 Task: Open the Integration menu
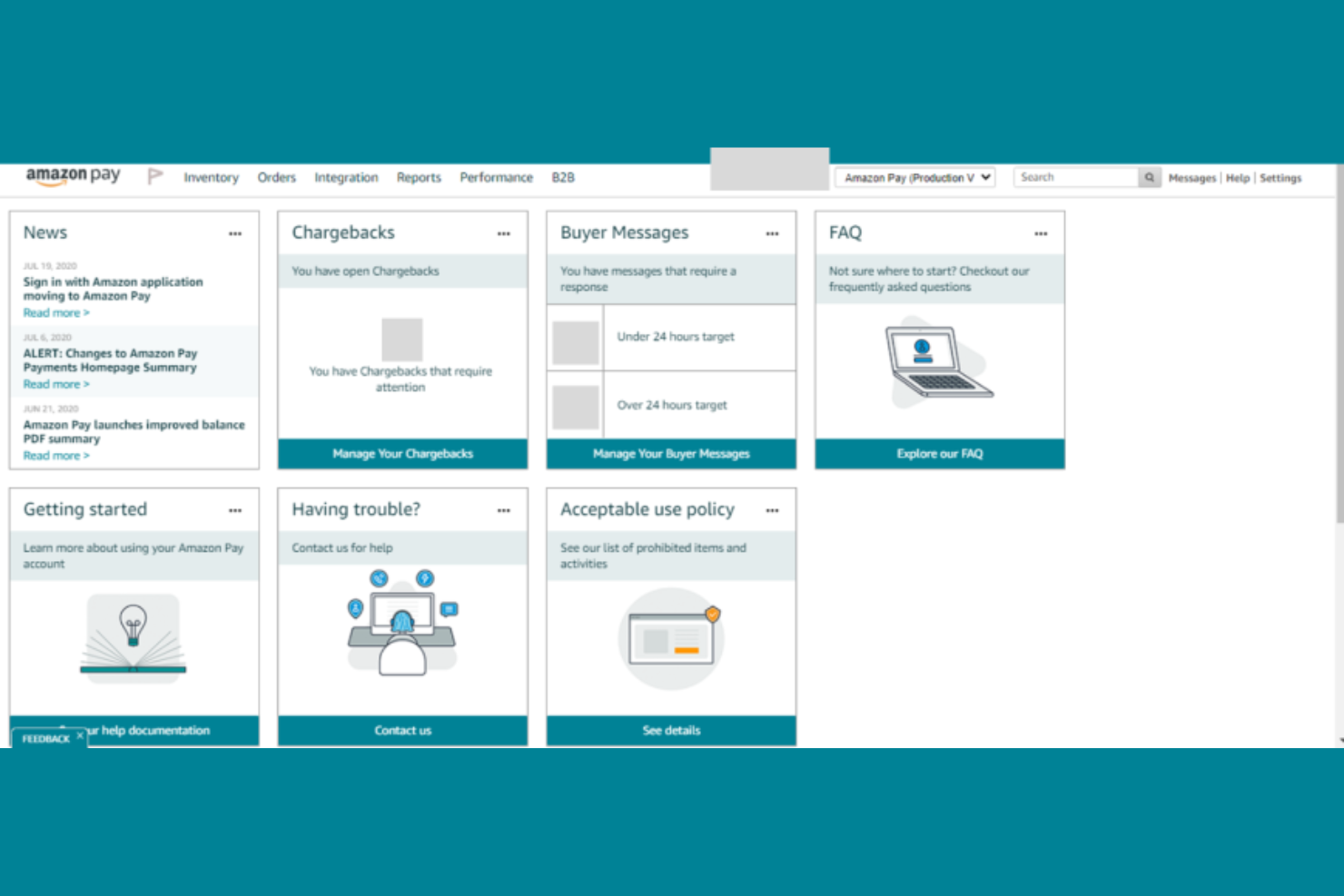(x=346, y=177)
